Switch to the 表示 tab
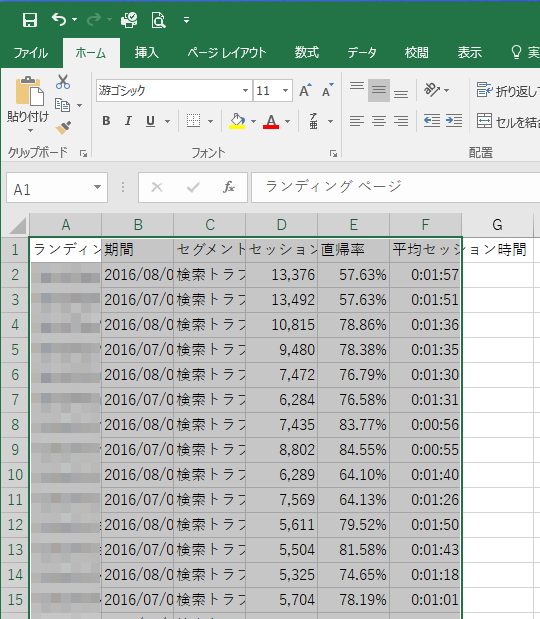 click(x=469, y=53)
